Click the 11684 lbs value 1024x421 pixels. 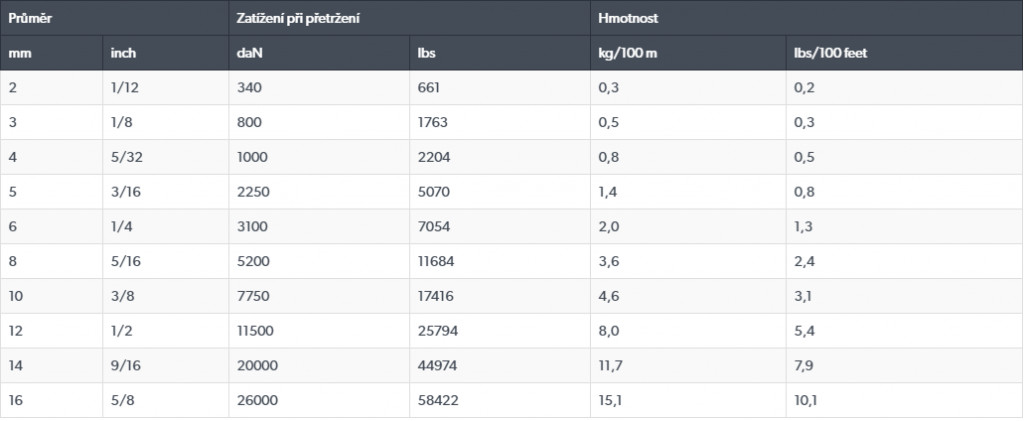pyautogui.click(x=436, y=262)
